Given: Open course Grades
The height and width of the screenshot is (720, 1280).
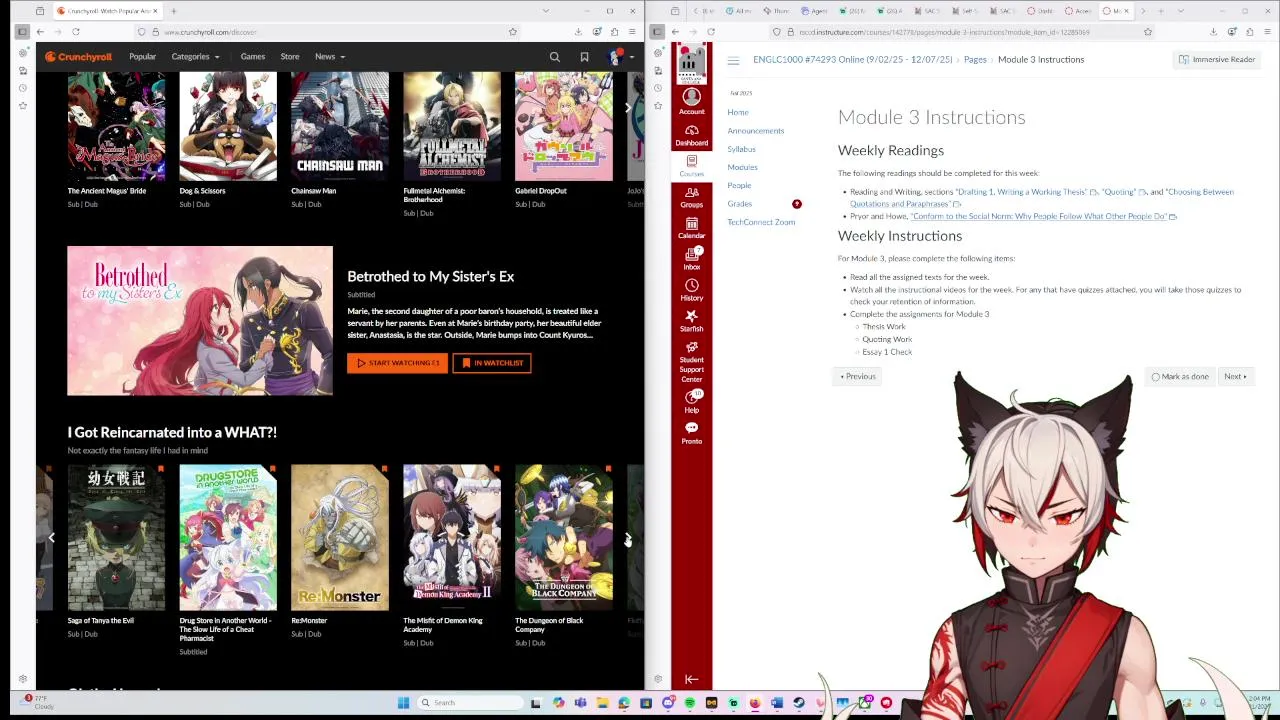Looking at the screenshot, I should point(740,204).
